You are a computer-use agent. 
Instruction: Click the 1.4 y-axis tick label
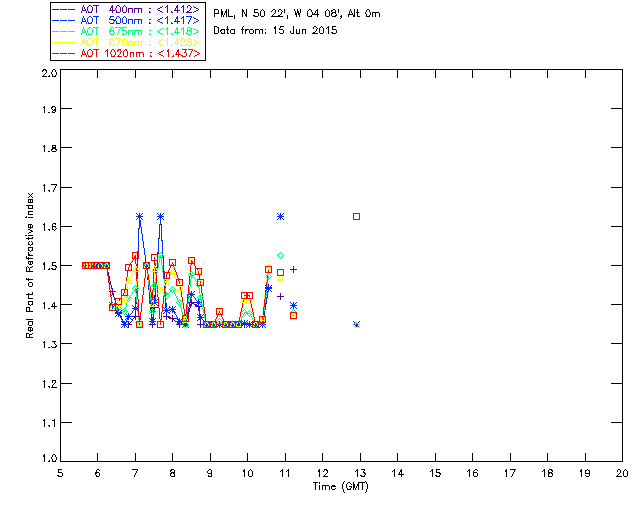point(49,305)
